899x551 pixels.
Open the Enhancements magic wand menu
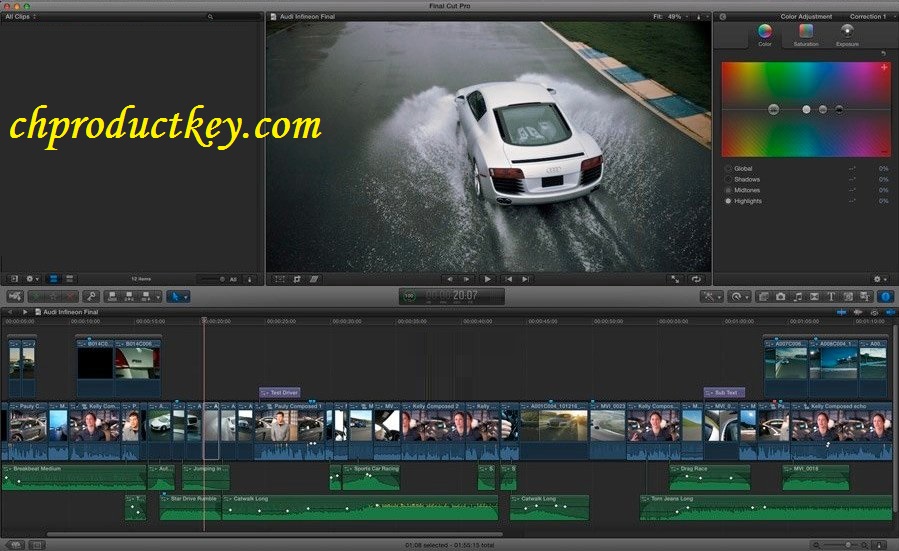[712, 296]
